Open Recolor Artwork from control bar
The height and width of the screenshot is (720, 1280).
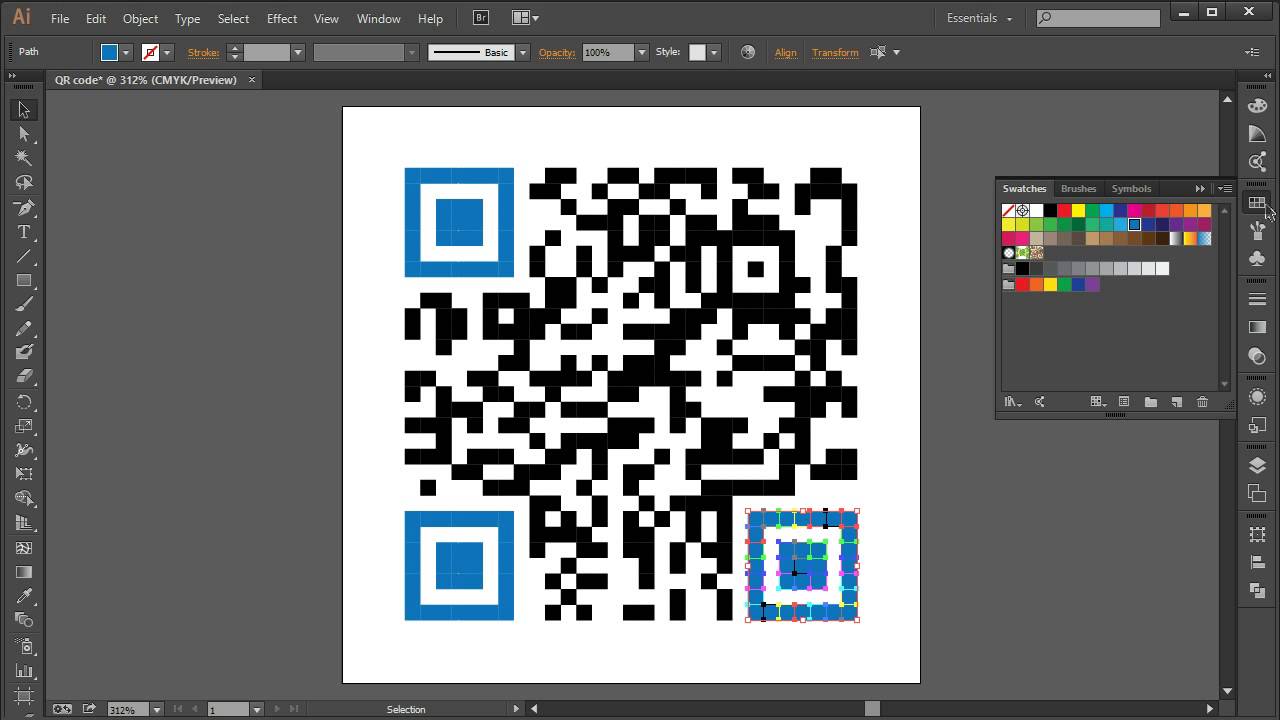747,52
